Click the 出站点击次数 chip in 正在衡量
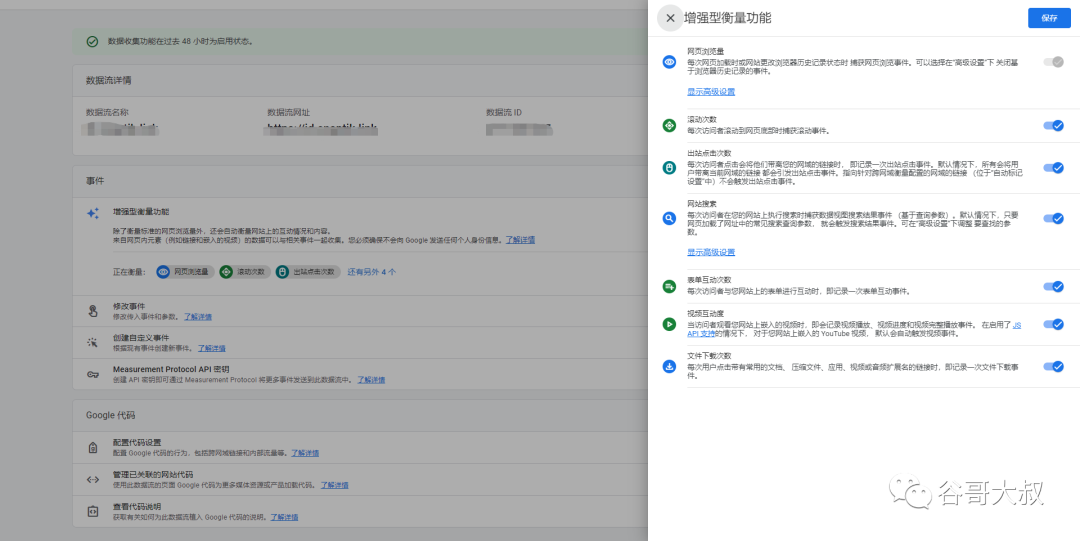Screen dimensions: 1080x541 coord(308,272)
